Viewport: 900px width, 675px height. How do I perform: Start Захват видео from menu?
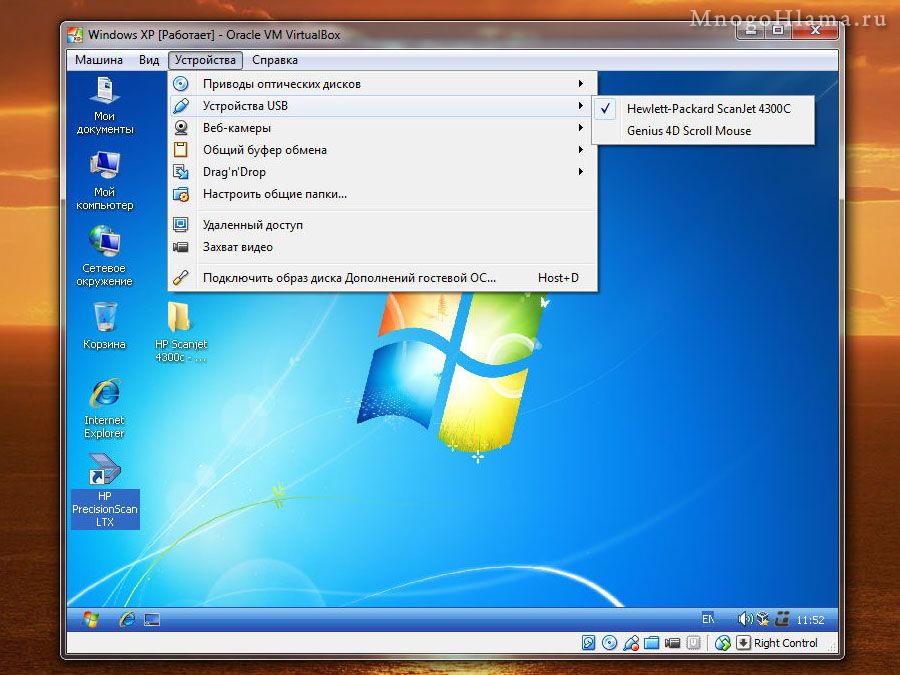(x=382, y=247)
